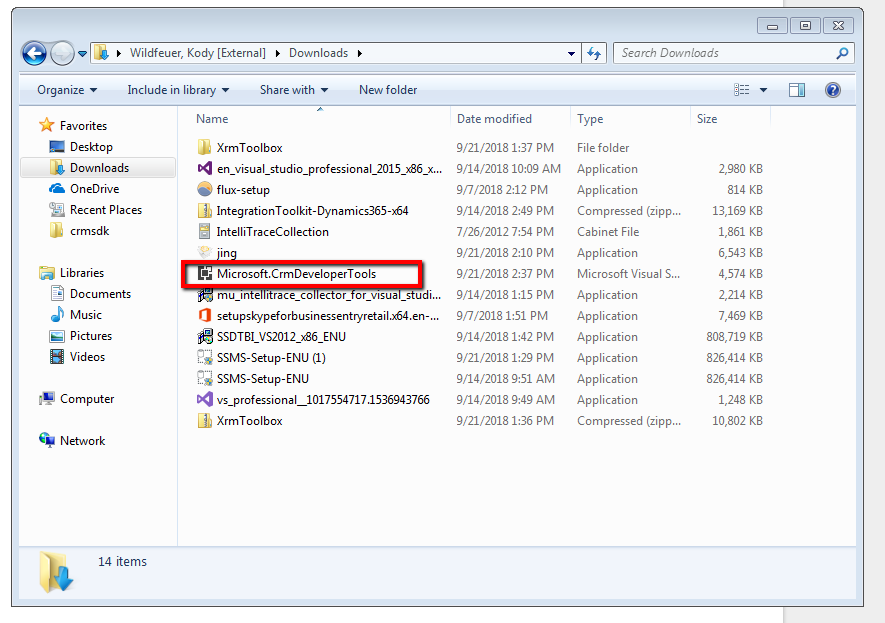Select IntegrationToolkit-Dynamics365-x64 zip icon
Screen dimensions: 885x623
pos(204,210)
